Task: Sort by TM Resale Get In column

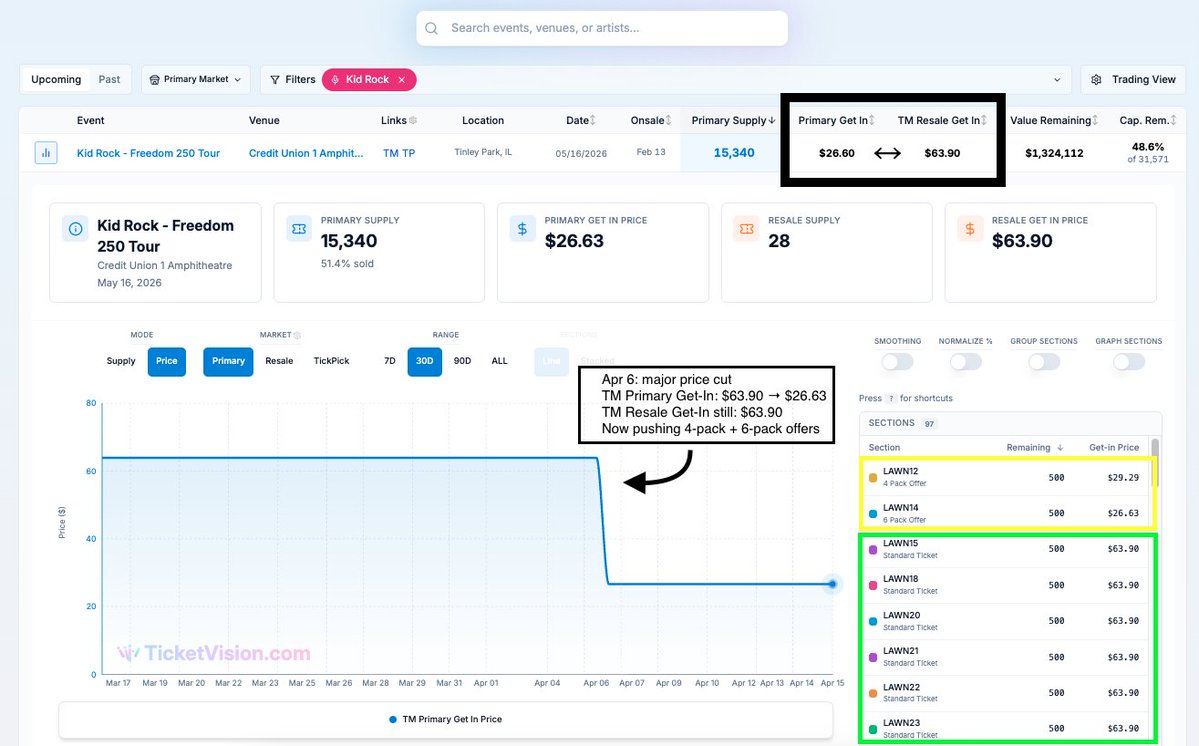Action: pos(942,120)
